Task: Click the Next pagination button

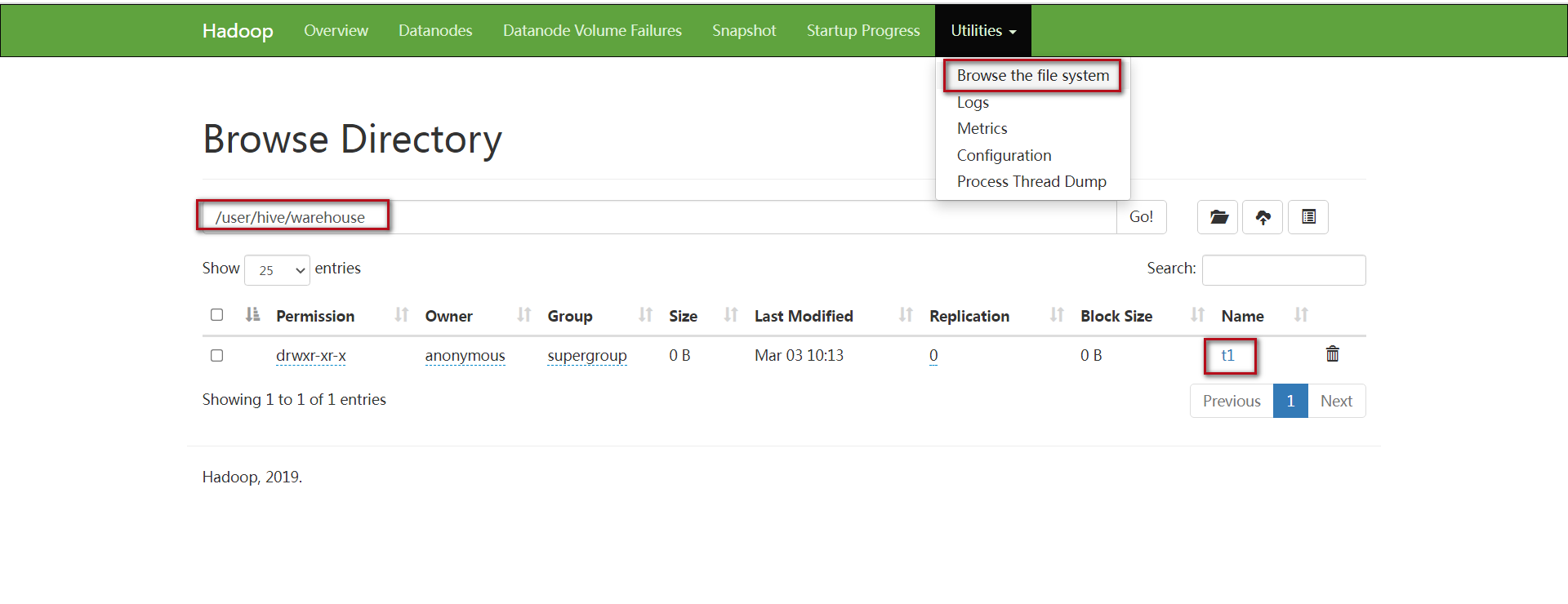Action: click(1336, 401)
